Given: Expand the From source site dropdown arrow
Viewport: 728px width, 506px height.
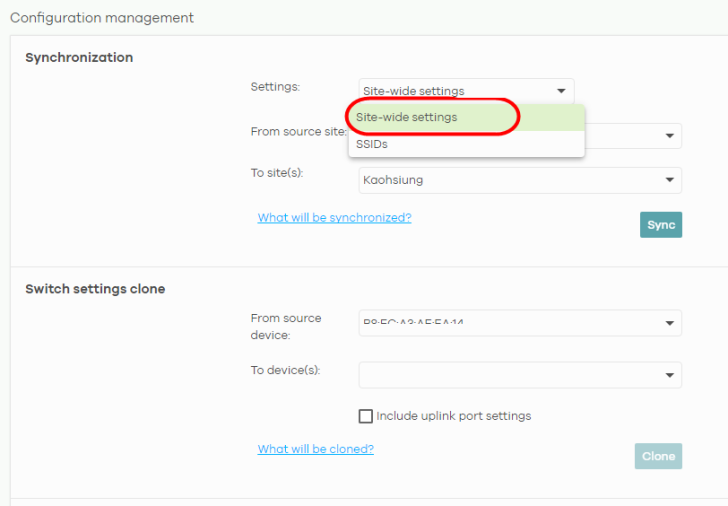Looking at the screenshot, I should point(669,136).
